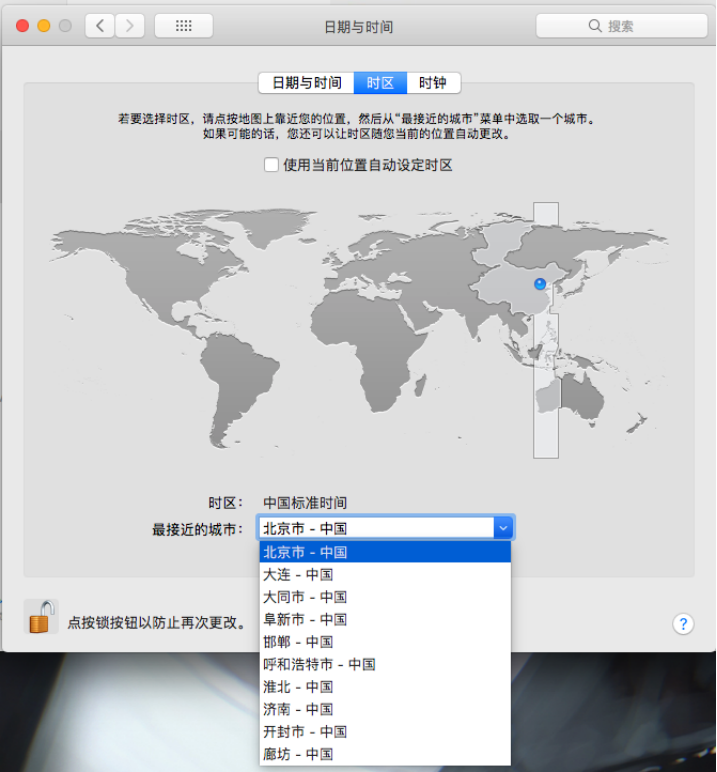This screenshot has height=772, width=717.
Task: Open the 时钟 tab
Action: 433,83
